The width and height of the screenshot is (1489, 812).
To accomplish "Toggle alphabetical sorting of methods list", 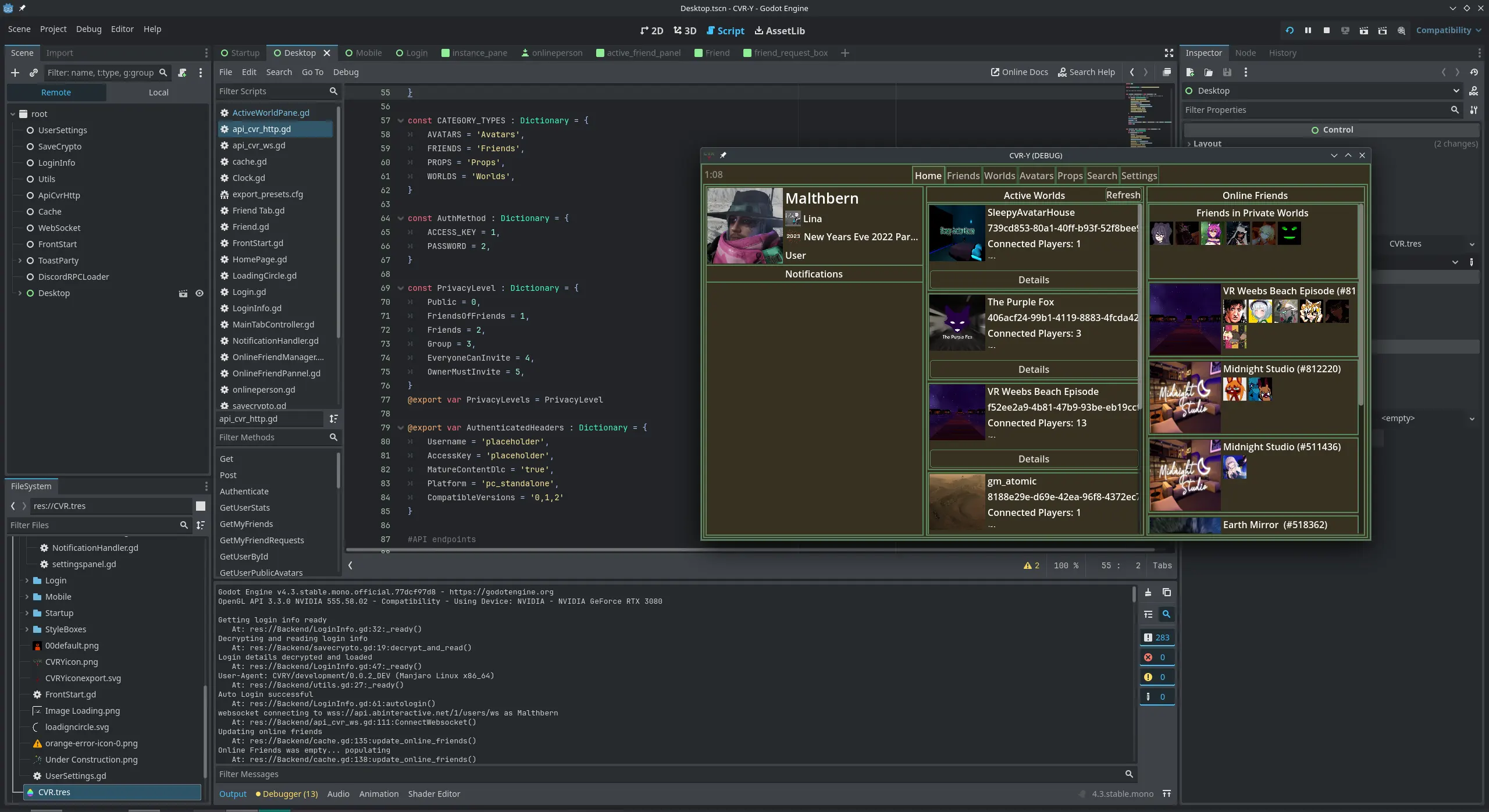I will click(x=334, y=419).
